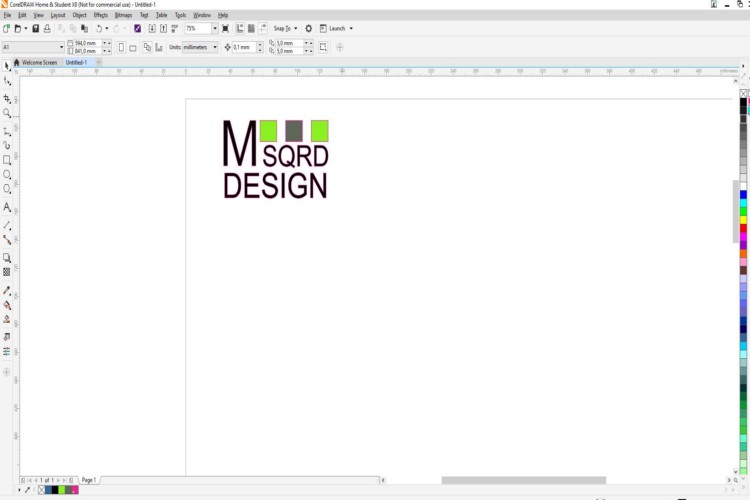Open the Options gear icon

(309, 29)
